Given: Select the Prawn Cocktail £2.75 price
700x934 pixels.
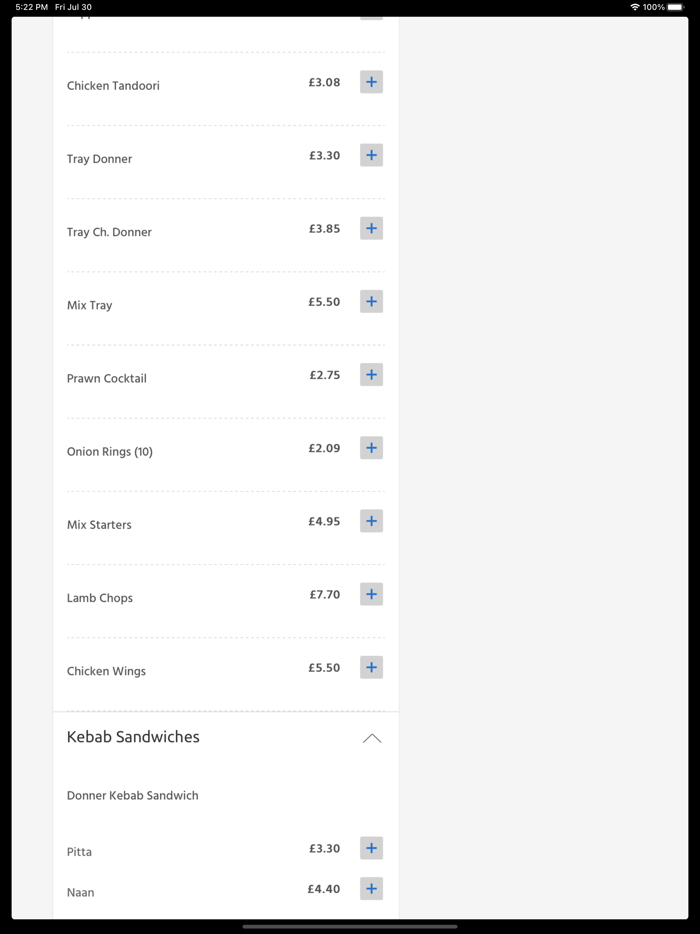Looking at the screenshot, I should (x=325, y=375).
